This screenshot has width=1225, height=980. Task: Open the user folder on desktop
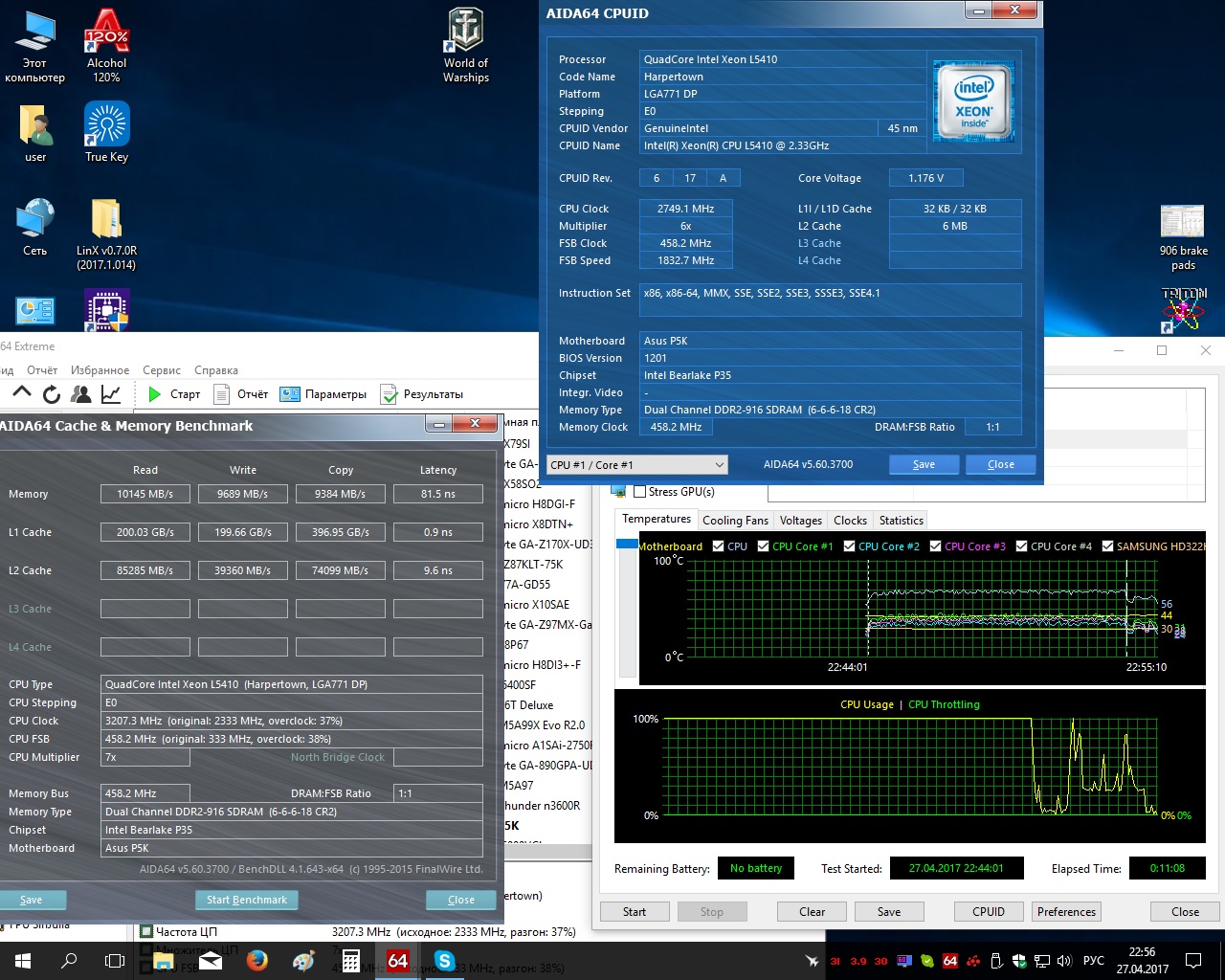click(x=35, y=132)
